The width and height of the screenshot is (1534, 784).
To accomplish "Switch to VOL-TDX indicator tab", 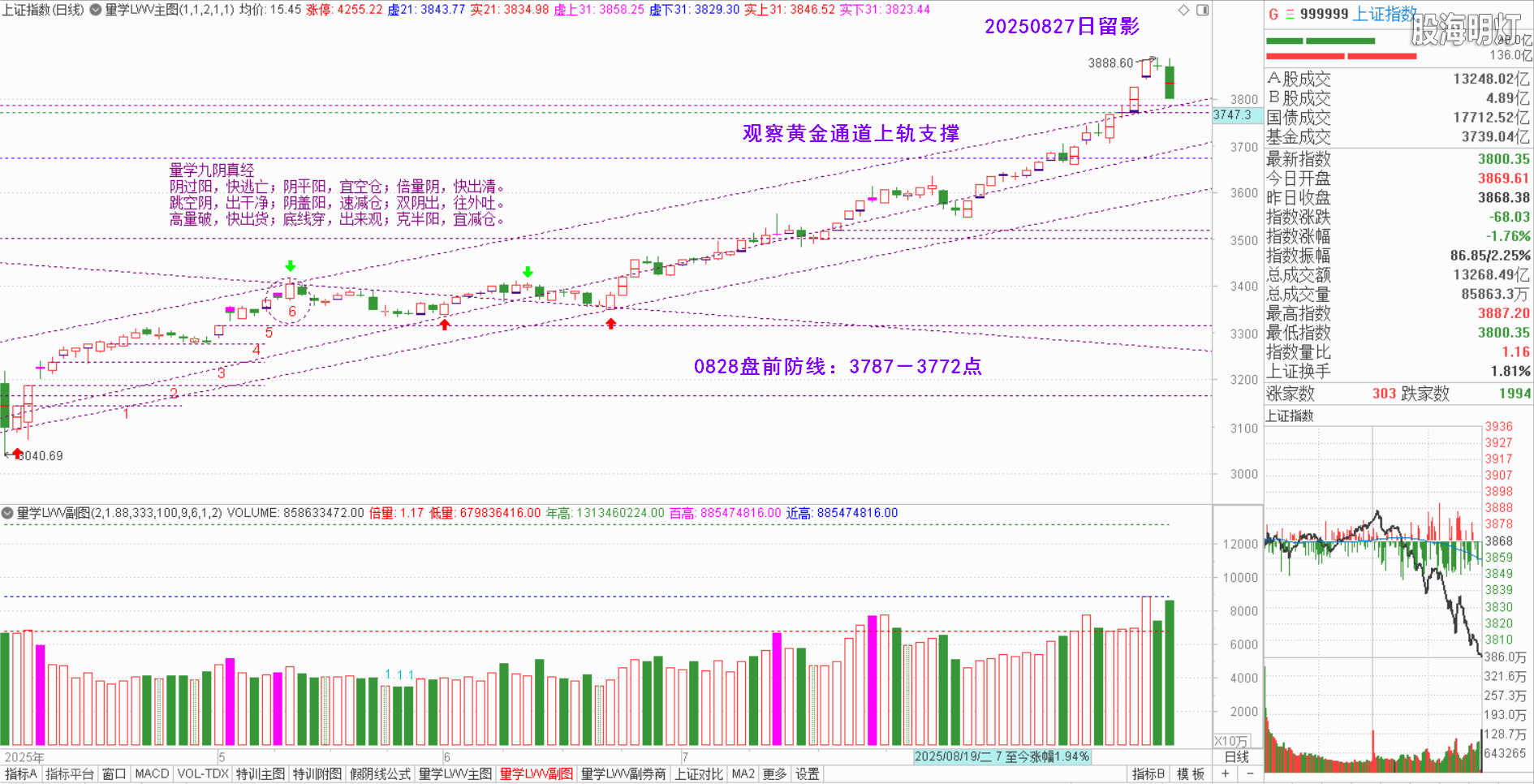I will click(203, 774).
